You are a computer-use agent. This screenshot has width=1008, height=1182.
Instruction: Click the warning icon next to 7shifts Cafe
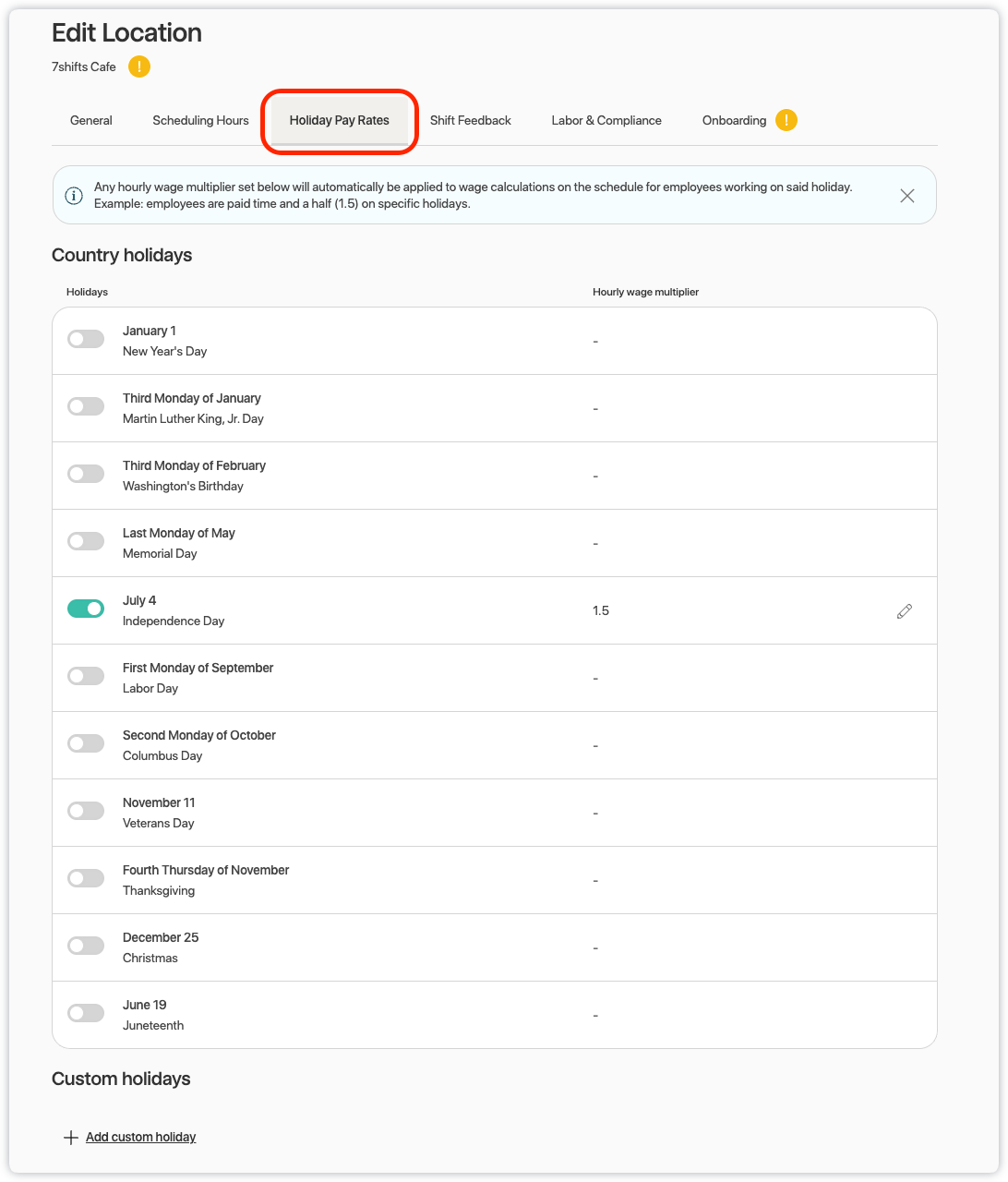[139, 66]
